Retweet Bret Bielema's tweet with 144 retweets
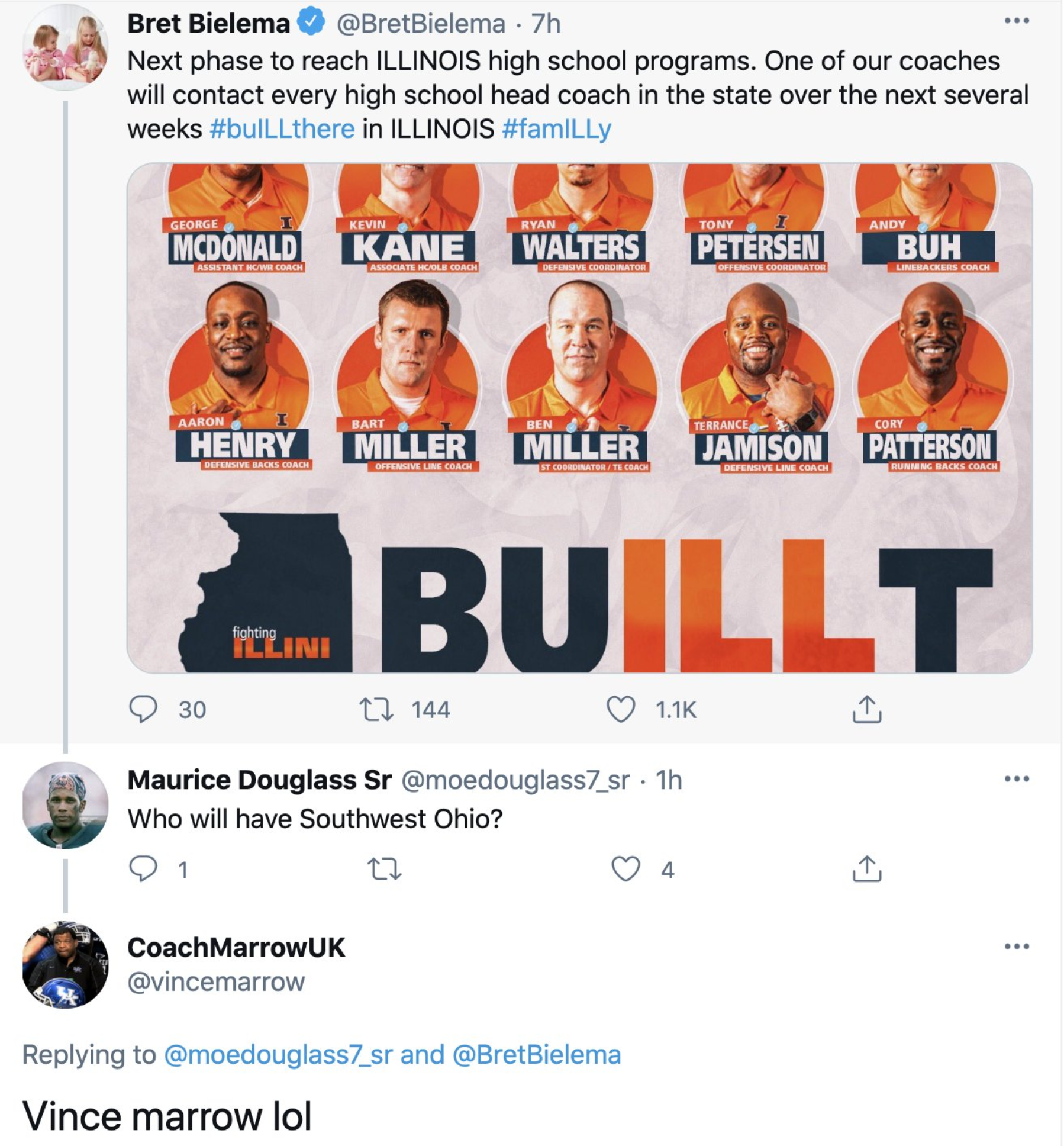The image size is (1064, 1146). pyautogui.click(x=376, y=709)
